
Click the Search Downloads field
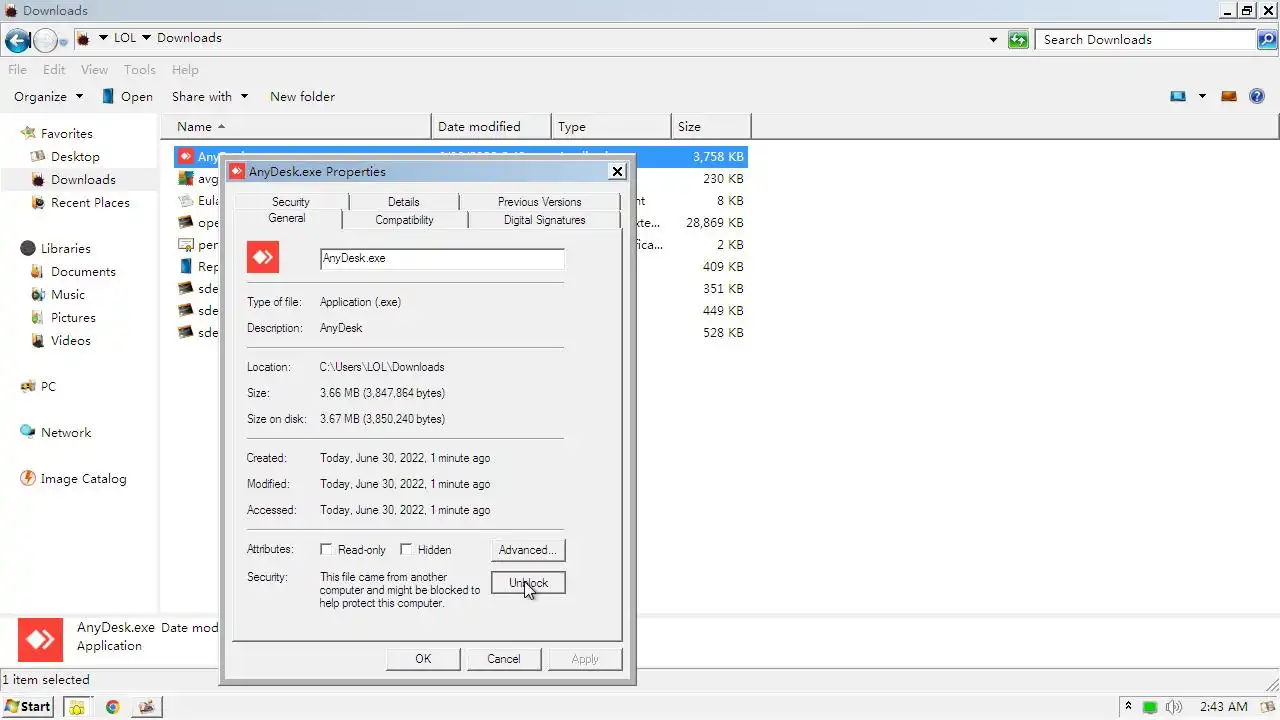1146,40
